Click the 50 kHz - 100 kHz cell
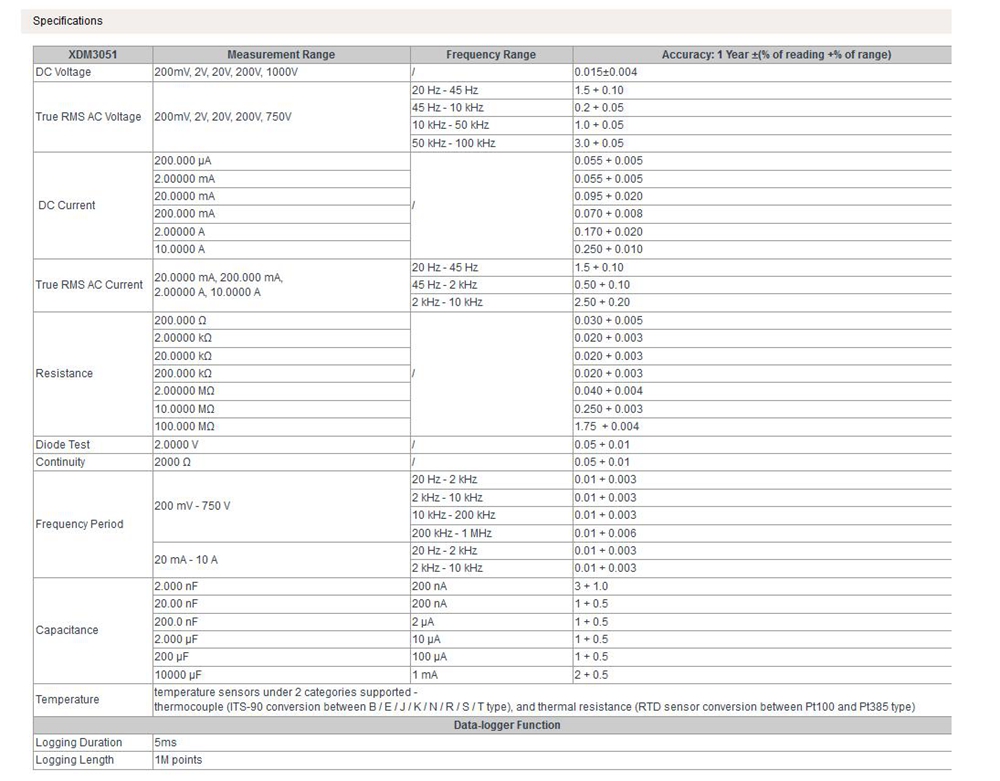The height and width of the screenshot is (781, 1000). pyautogui.click(x=454, y=144)
